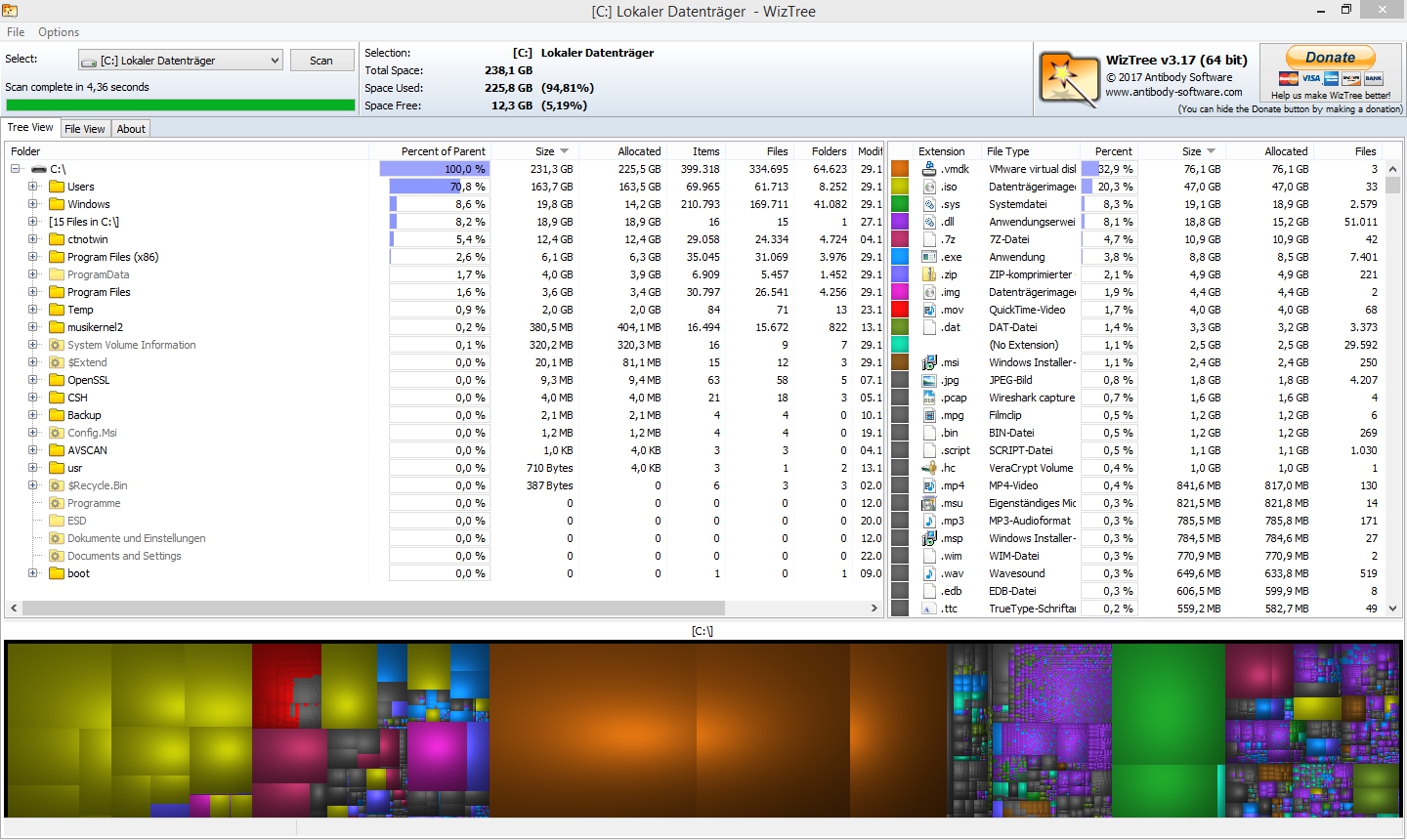The height and width of the screenshot is (840, 1407).
Task: Click the System Volume Information folder icon
Action: pyautogui.click(x=57, y=345)
